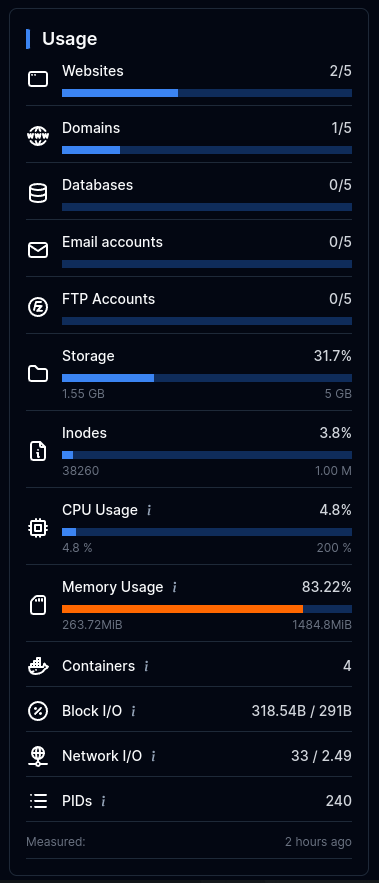Click the Block I/O percent icon

tap(38, 711)
